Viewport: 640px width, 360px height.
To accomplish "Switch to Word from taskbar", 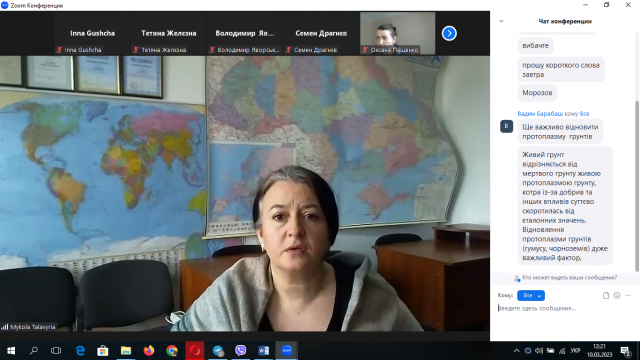I will (x=264, y=351).
